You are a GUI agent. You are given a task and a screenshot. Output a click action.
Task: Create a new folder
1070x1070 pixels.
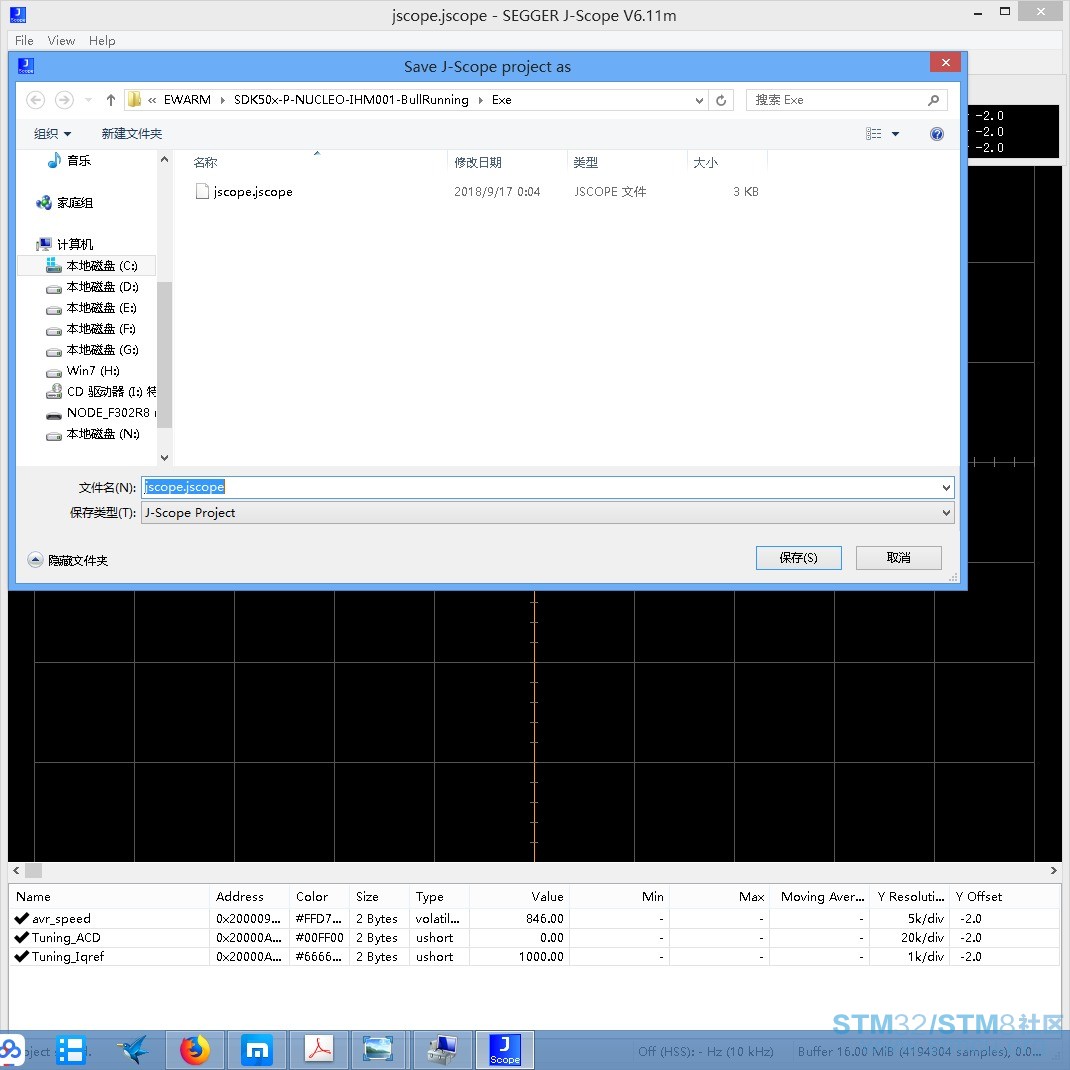[x=132, y=134]
